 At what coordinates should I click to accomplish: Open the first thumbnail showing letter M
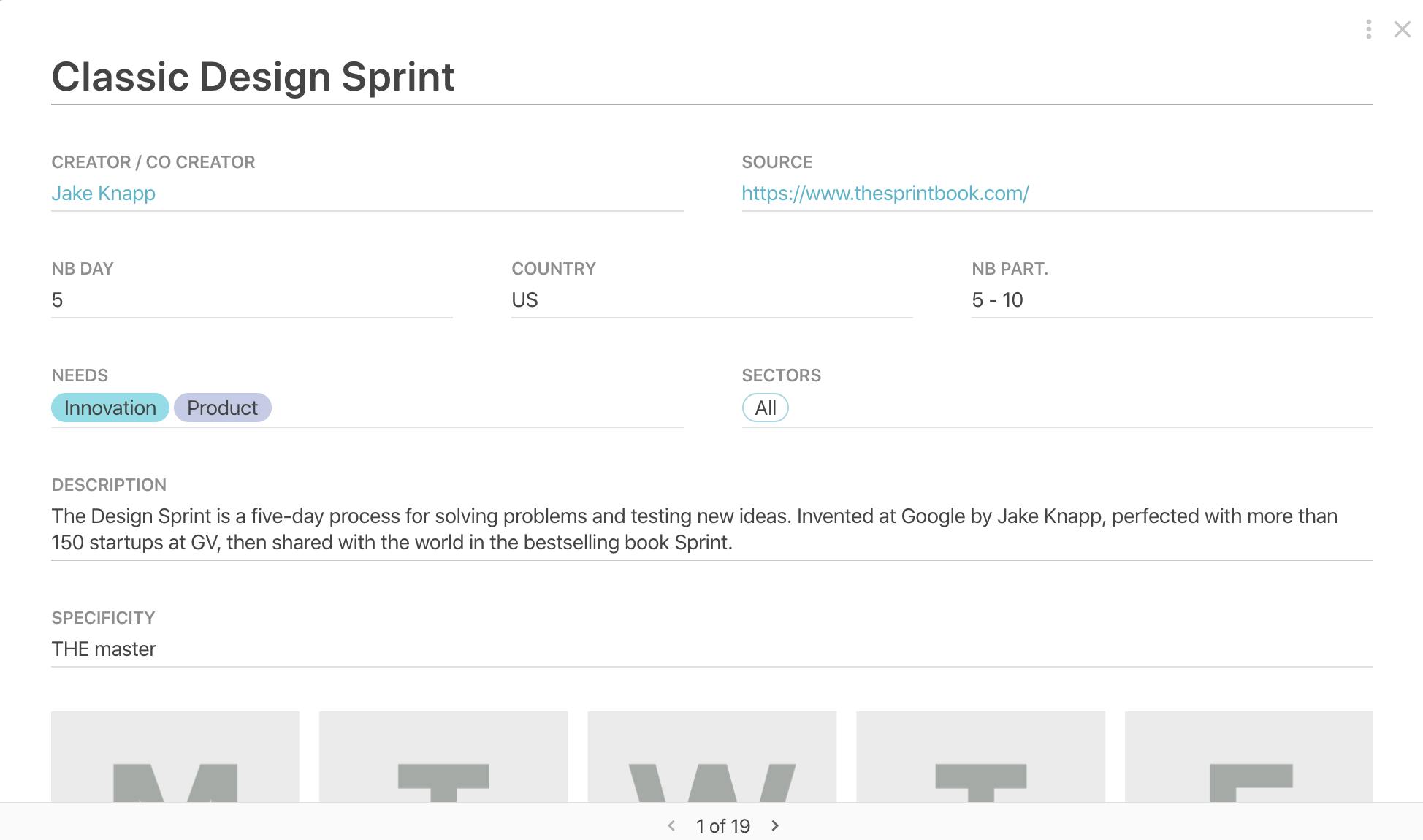pos(175,757)
